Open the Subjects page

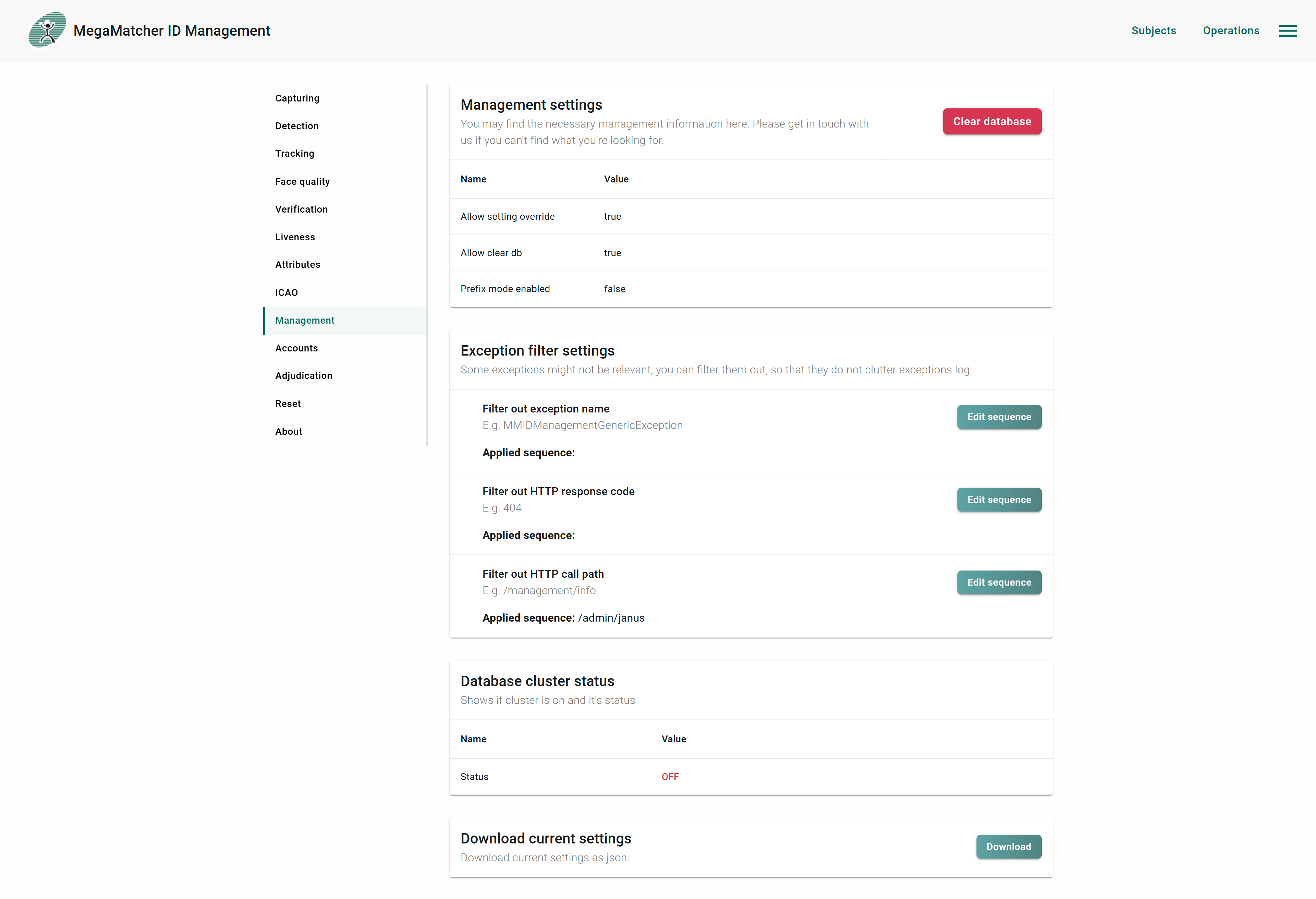(1154, 31)
